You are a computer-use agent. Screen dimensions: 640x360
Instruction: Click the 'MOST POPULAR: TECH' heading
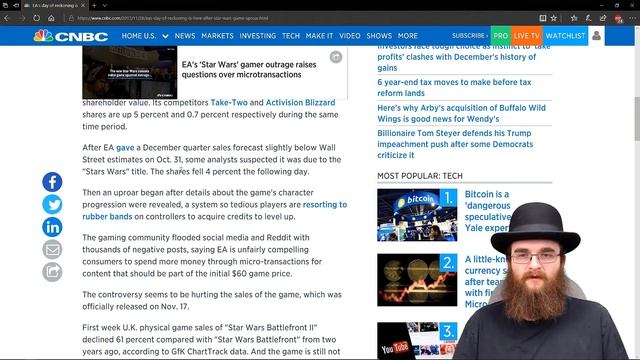tap(420, 176)
